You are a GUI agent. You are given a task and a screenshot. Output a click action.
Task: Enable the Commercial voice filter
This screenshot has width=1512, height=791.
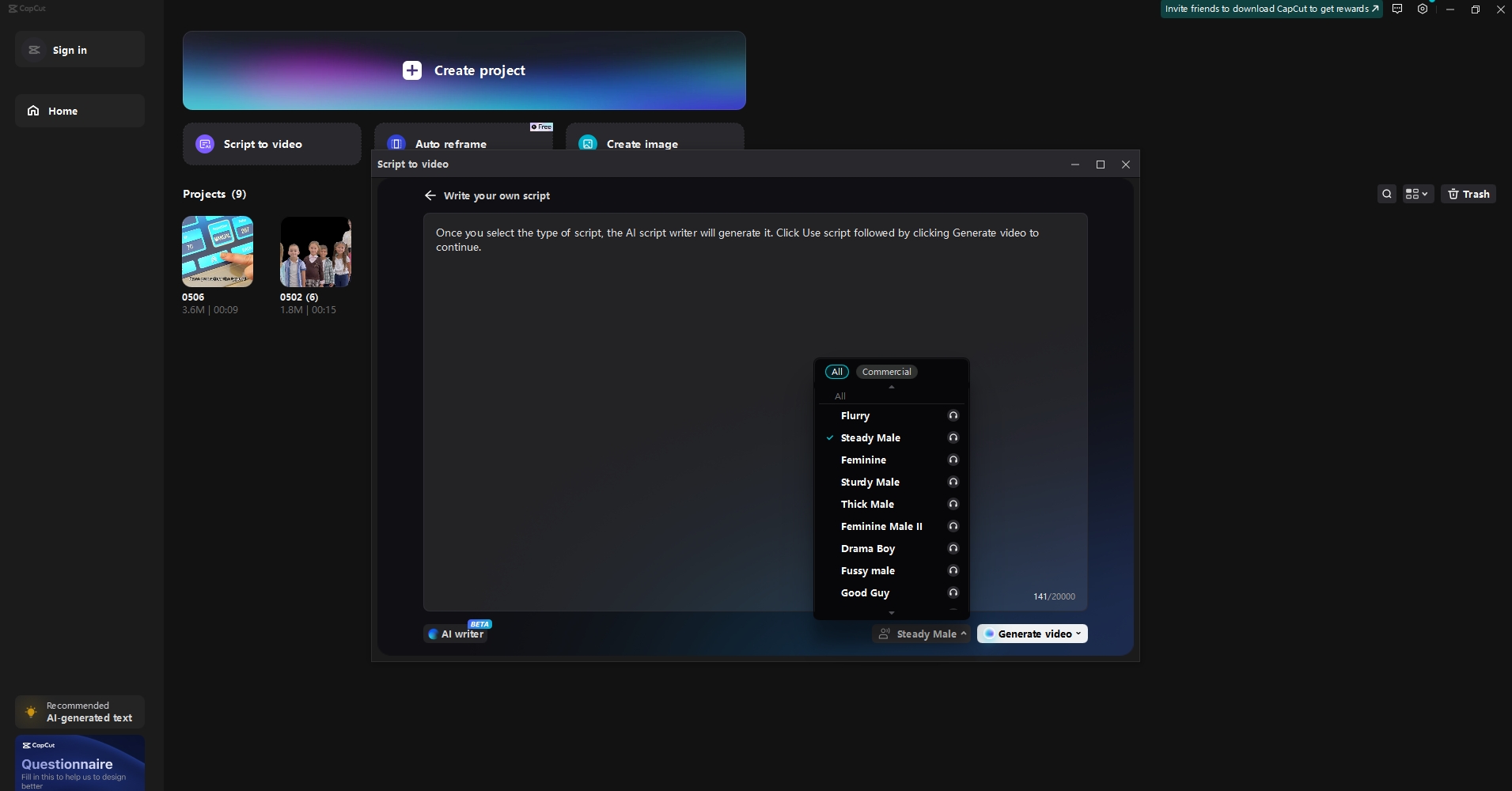click(886, 371)
